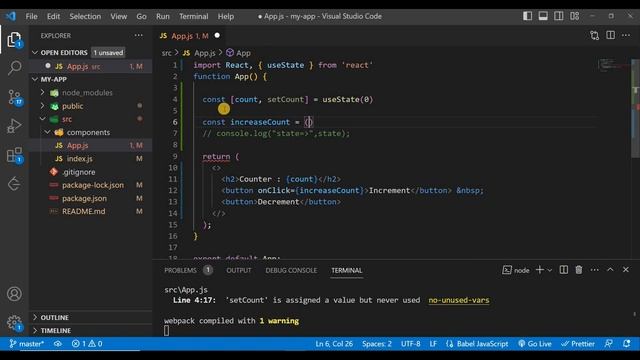Open the View menu
This screenshot has width=640, height=360.
coord(119,16)
